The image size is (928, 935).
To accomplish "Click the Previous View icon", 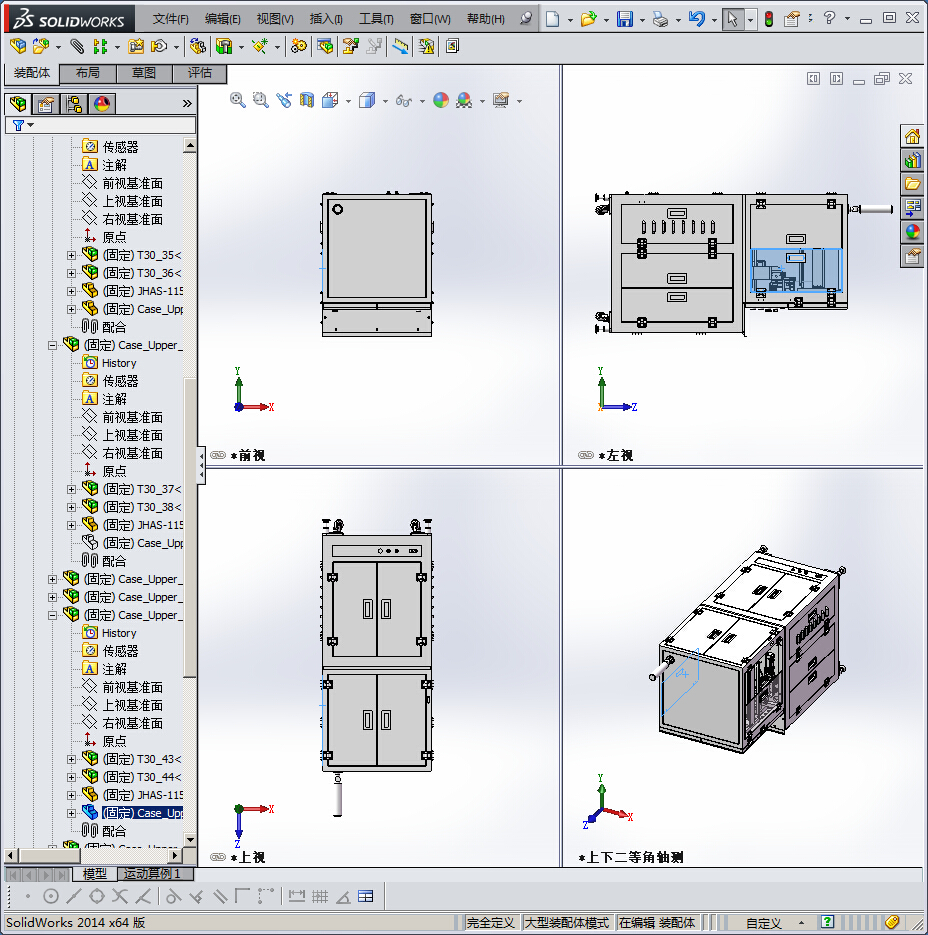I will 284,100.
